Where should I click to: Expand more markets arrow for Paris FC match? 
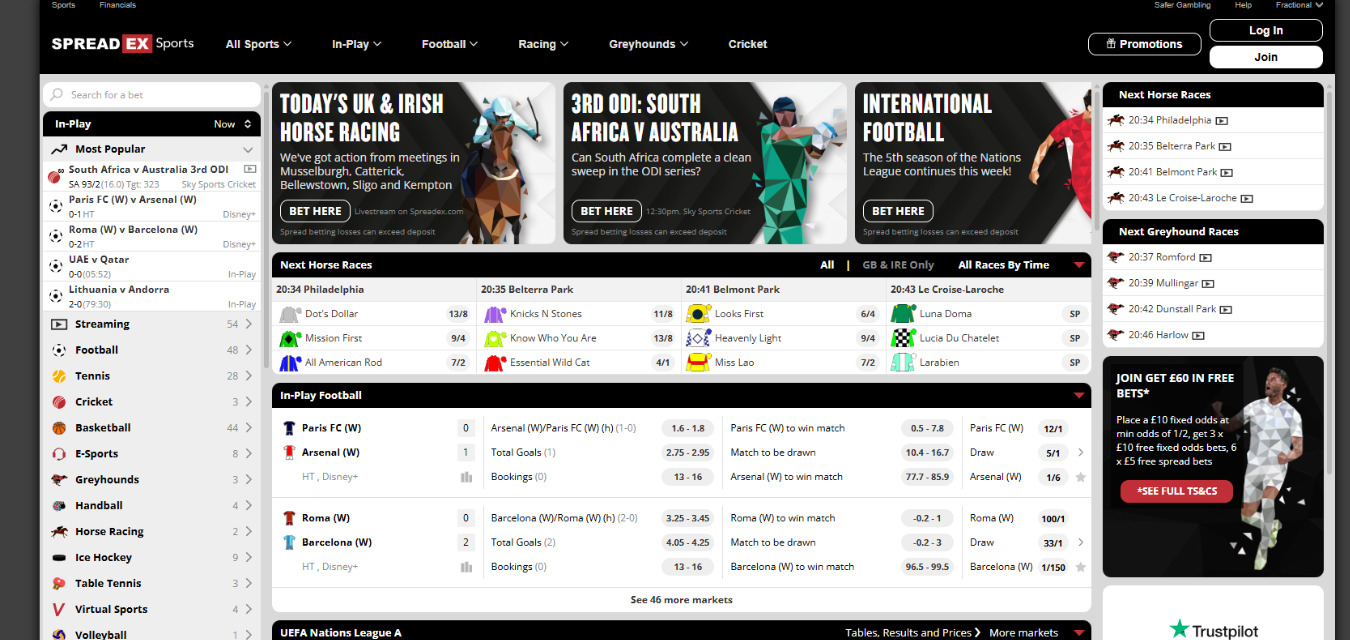pos(1080,453)
